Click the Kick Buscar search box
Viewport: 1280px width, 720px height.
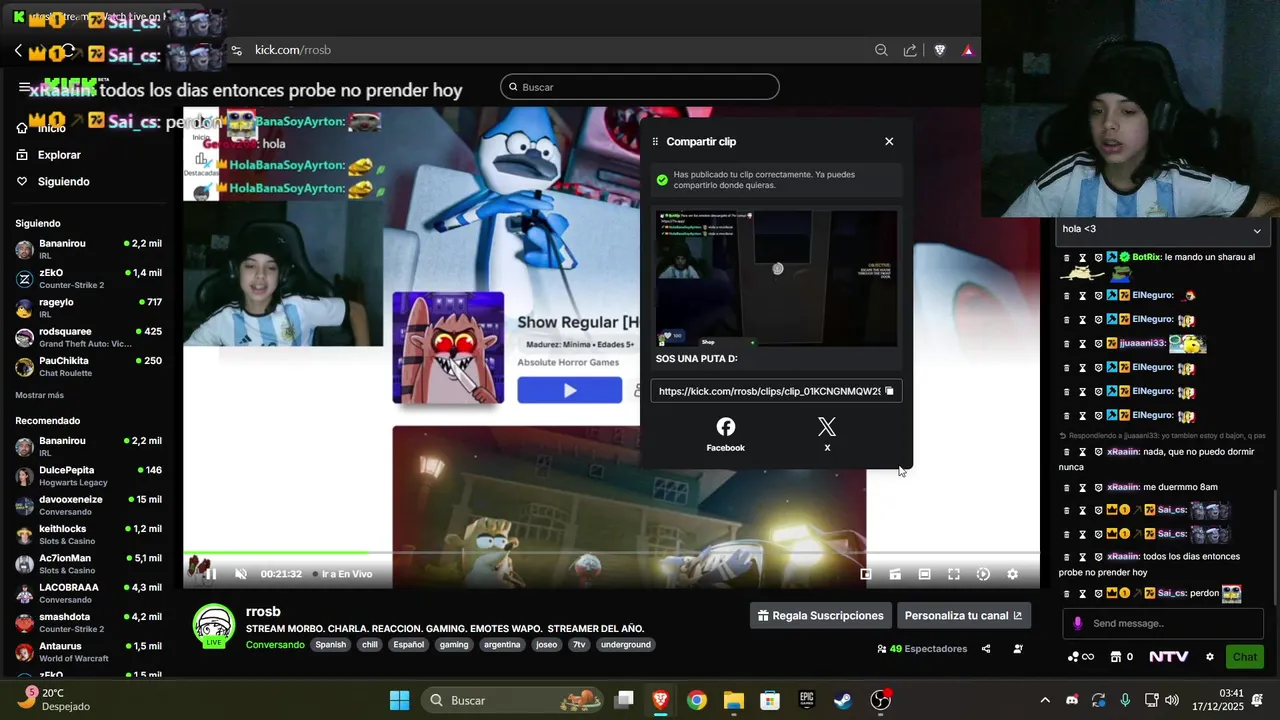pos(640,87)
